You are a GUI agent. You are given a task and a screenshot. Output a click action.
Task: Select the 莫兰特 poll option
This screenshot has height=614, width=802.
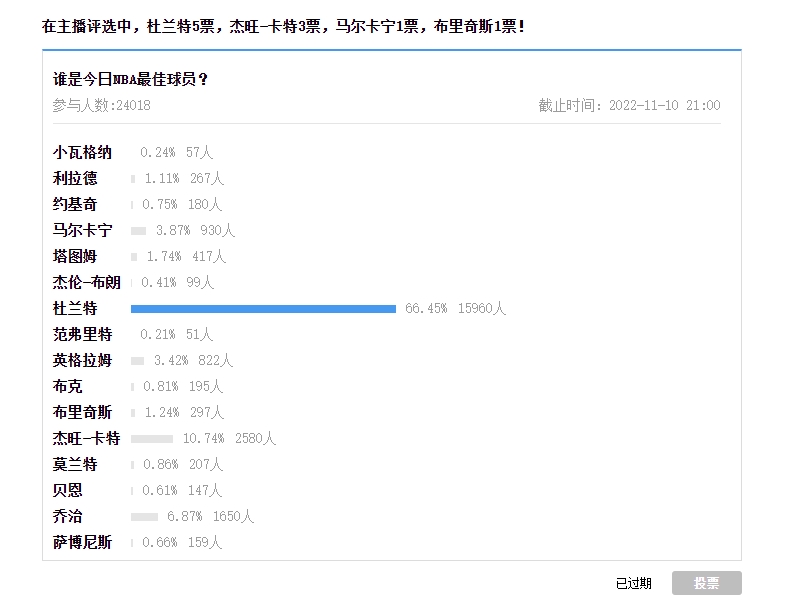point(75,465)
